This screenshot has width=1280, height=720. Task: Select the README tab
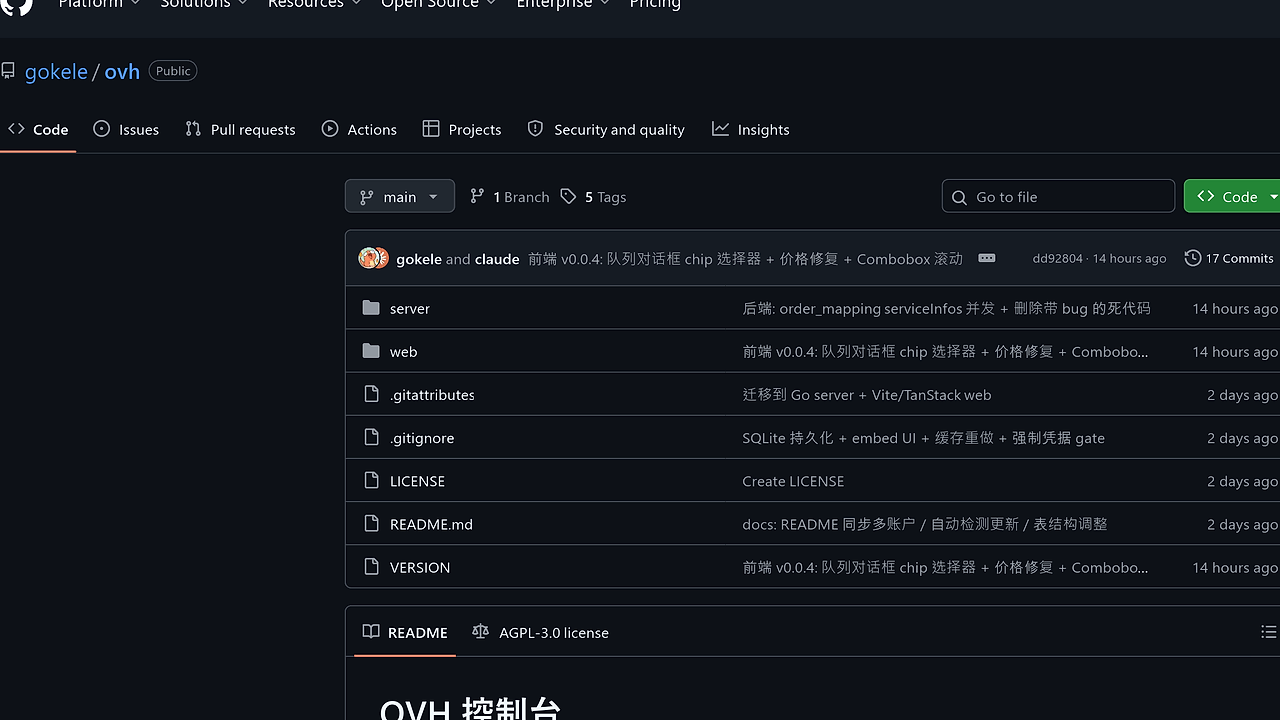[405, 632]
